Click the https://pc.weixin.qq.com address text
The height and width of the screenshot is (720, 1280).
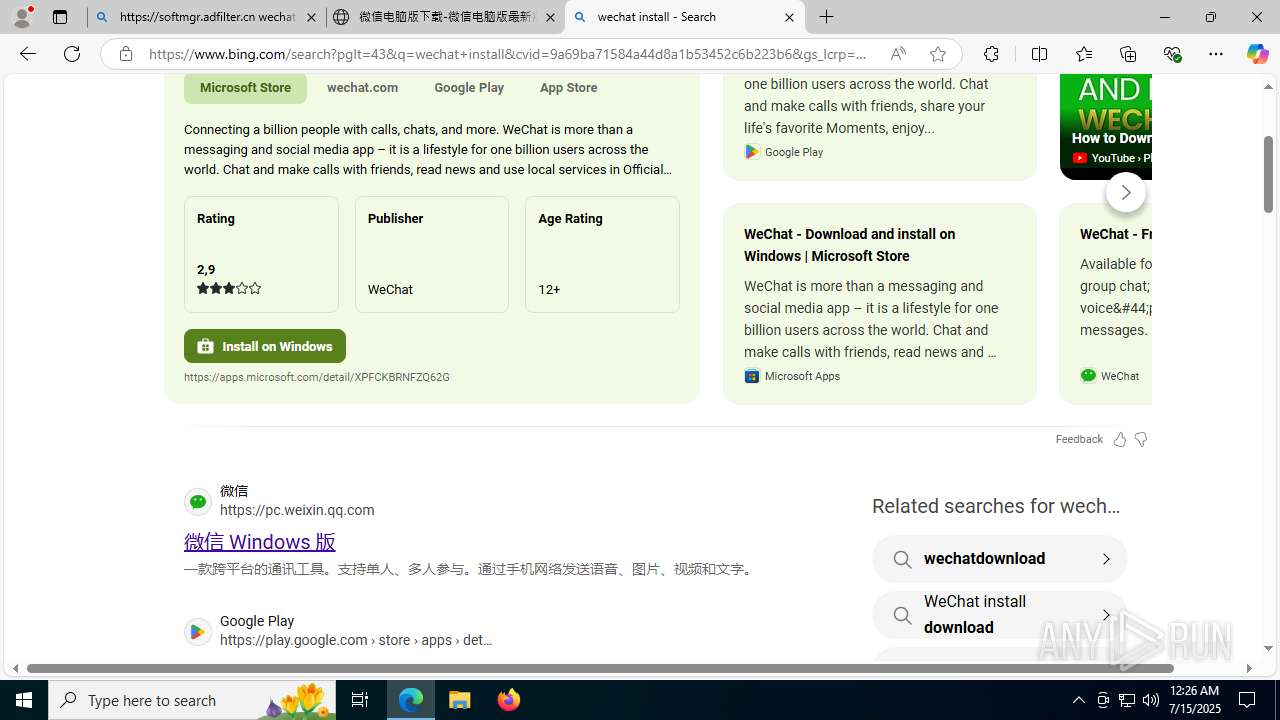point(297,510)
